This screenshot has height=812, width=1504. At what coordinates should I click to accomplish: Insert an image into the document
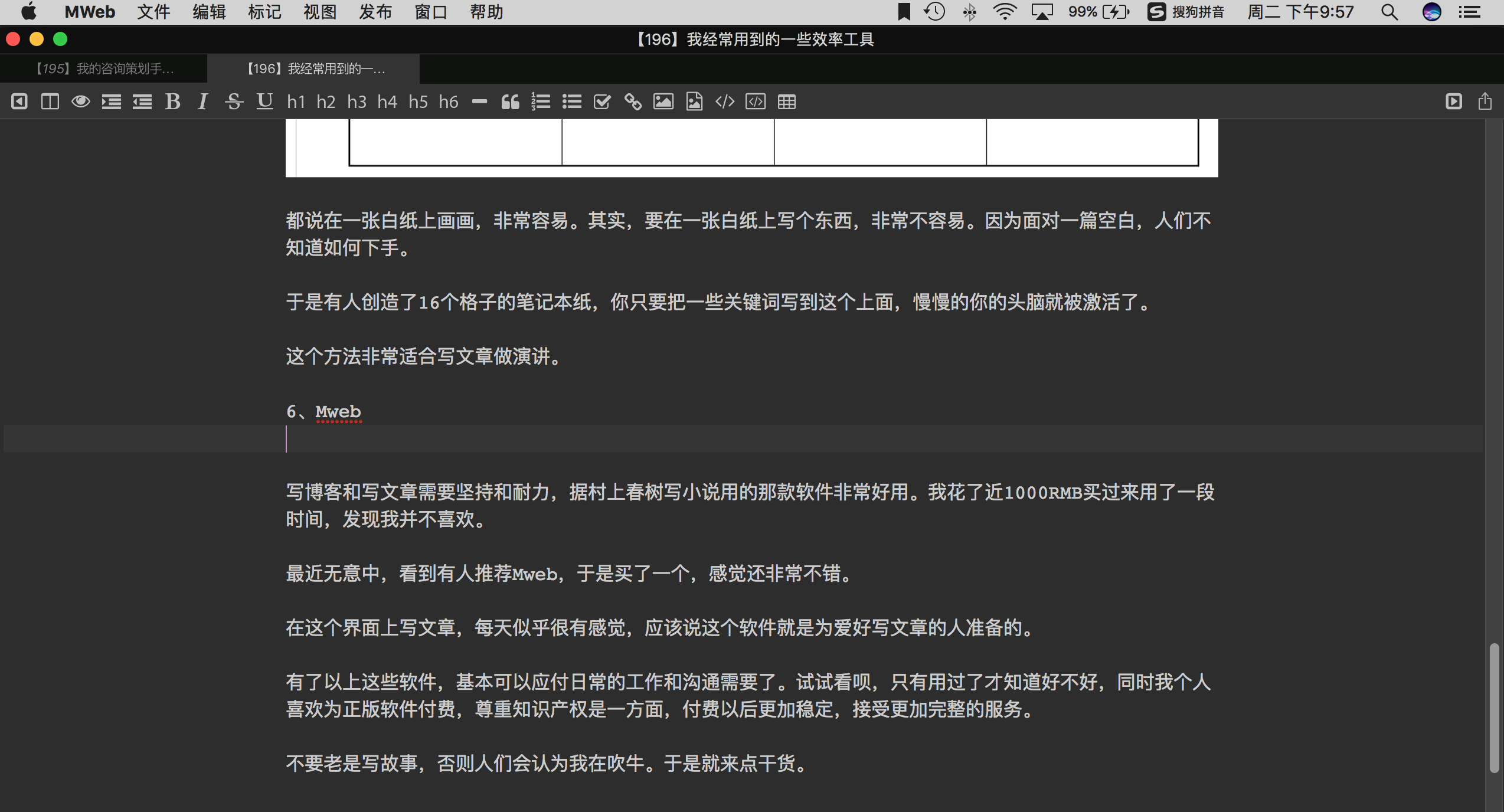664,102
